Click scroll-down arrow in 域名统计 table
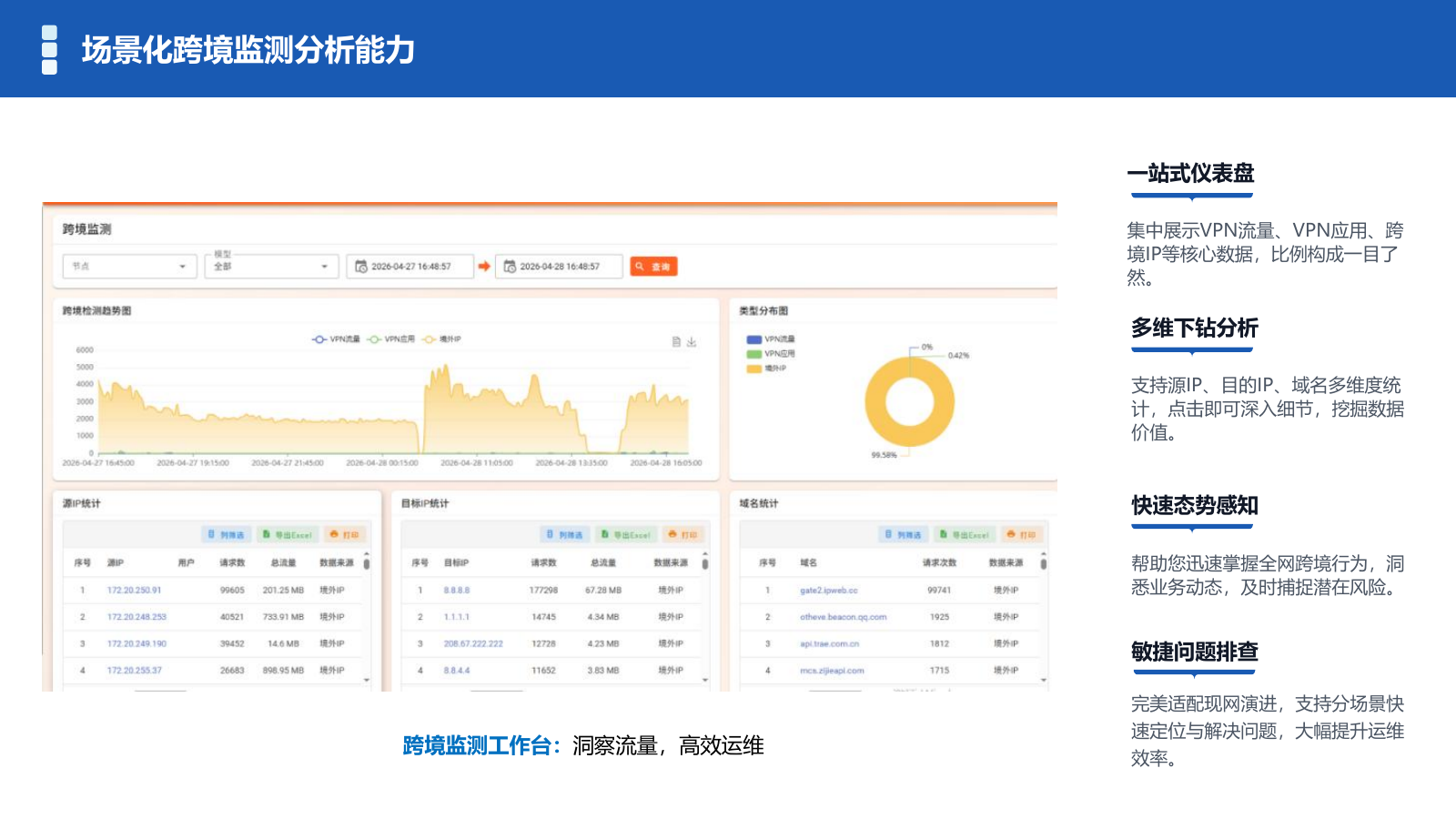The width and height of the screenshot is (1456, 819). click(x=1044, y=680)
